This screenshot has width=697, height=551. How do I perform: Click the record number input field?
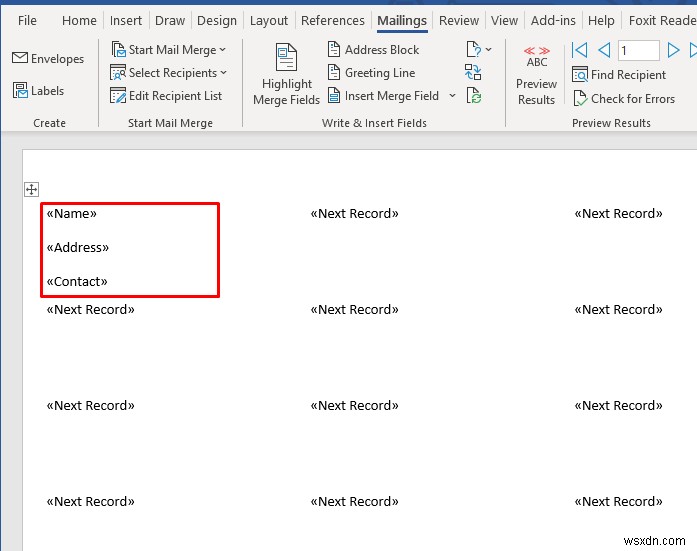[638, 50]
